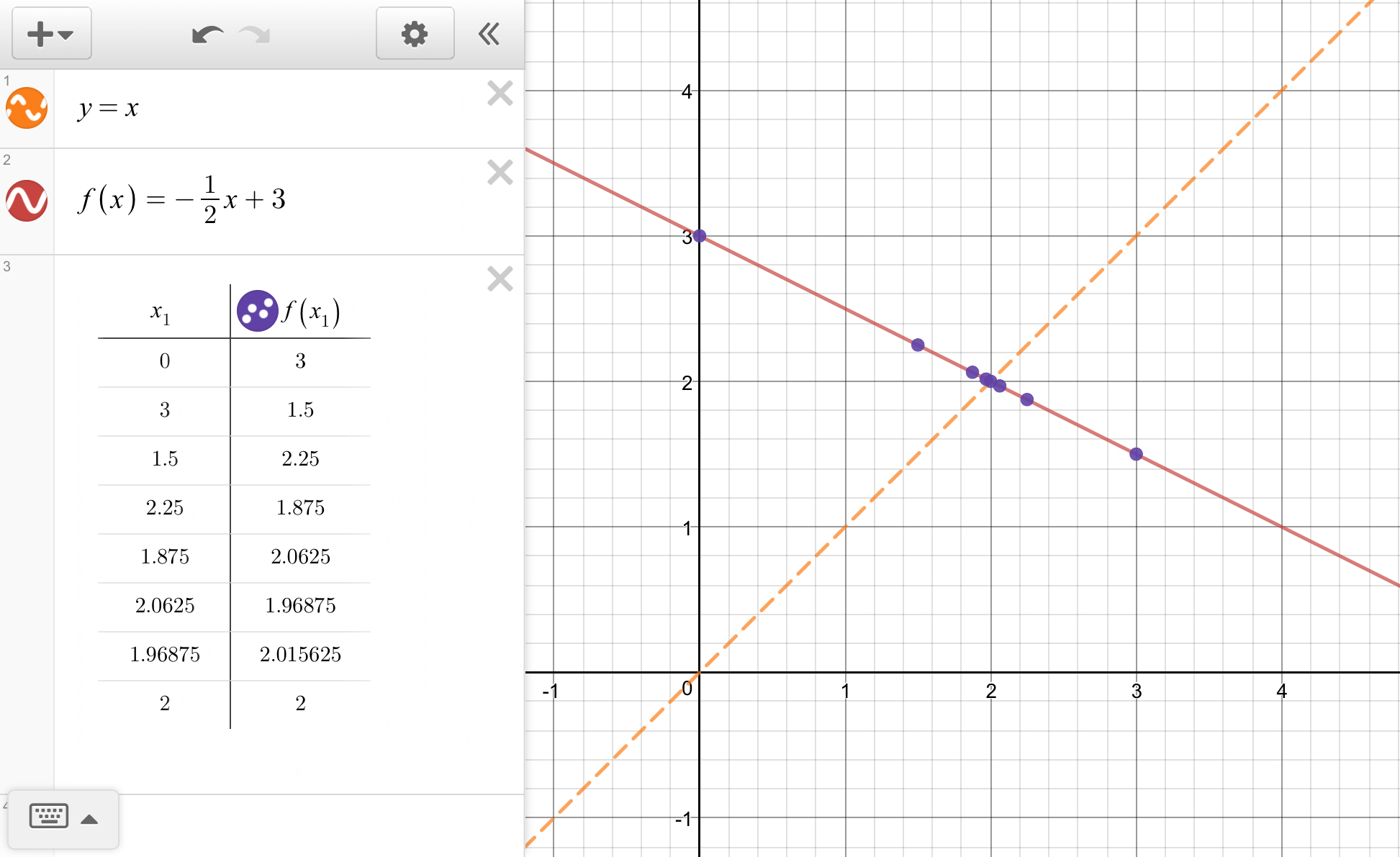The width and height of the screenshot is (1400, 857).
Task: Delete the y = x expression
Action: pyautogui.click(x=500, y=94)
